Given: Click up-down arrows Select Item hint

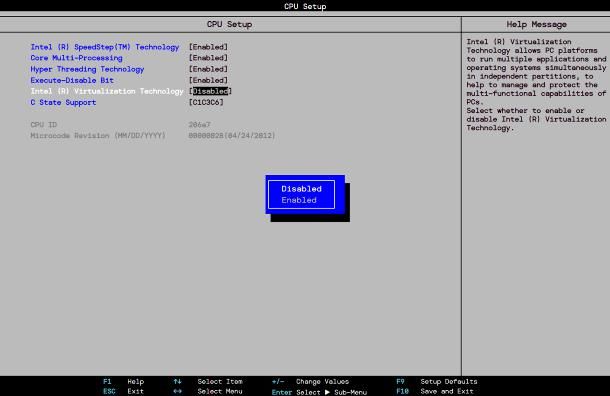Looking at the screenshot, I should point(208,382).
